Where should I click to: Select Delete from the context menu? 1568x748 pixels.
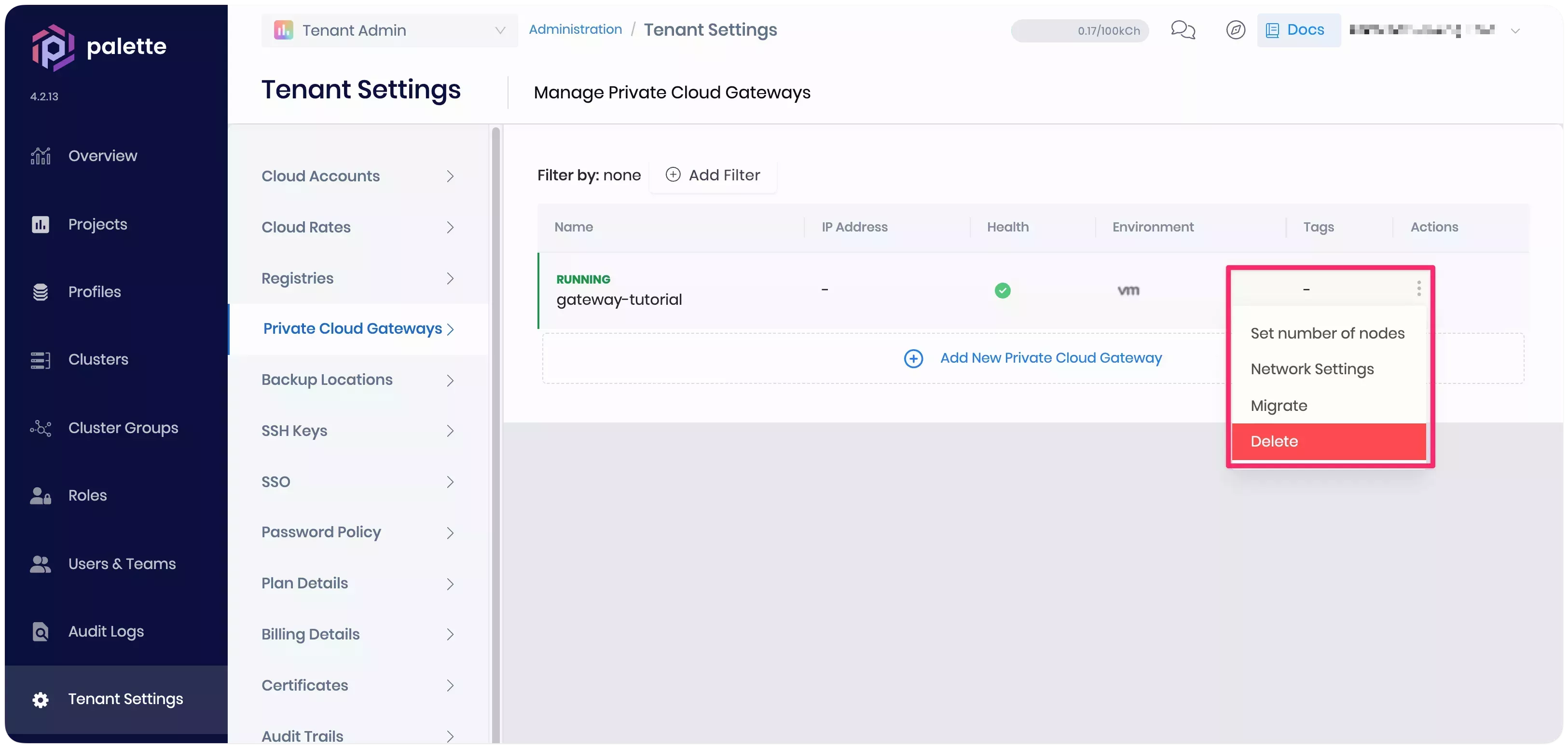[x=1328, y=441]
